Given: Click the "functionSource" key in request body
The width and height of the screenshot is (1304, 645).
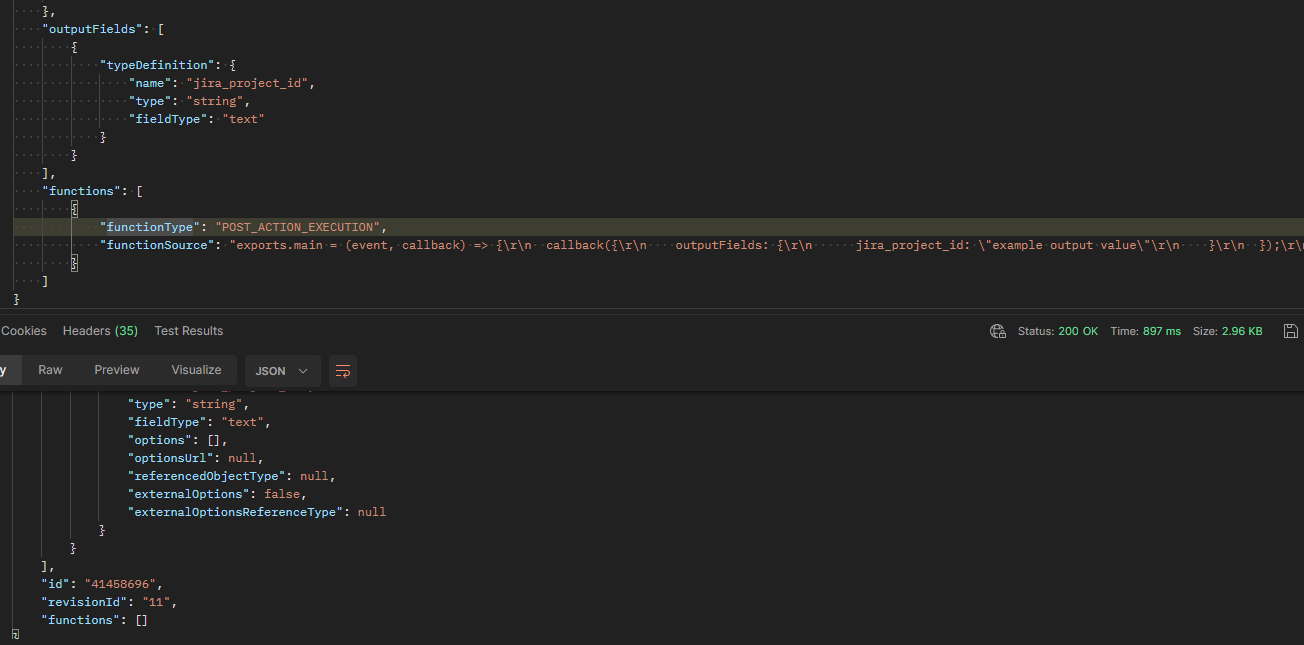Looking at the screenshot, I should click(x=157, y=245).
